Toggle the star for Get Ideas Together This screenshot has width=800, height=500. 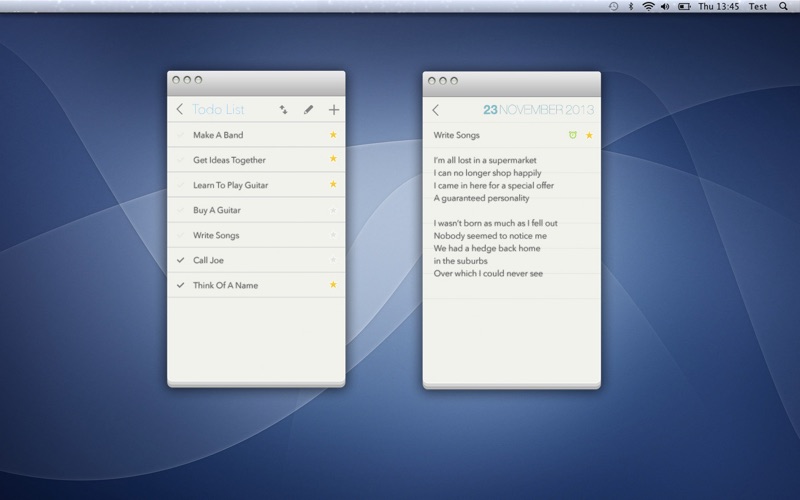coord(333,159)
